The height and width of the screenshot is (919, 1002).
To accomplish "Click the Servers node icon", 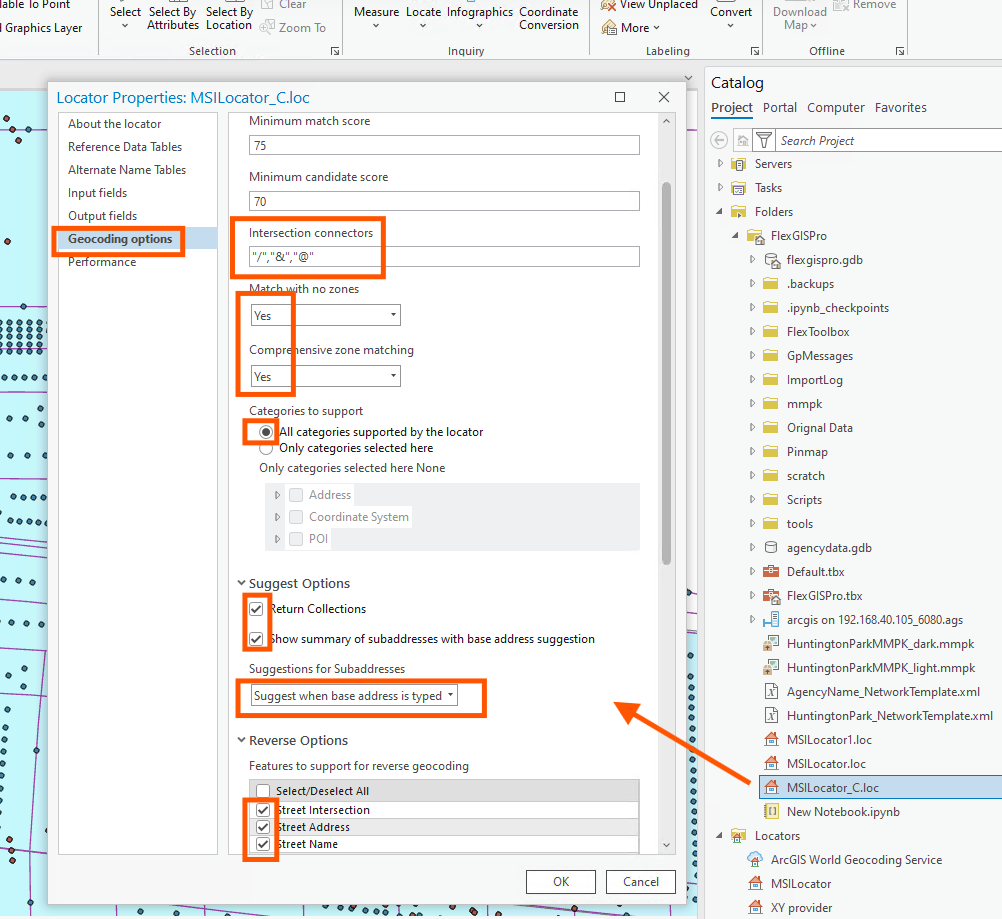I will coord(739,164).
